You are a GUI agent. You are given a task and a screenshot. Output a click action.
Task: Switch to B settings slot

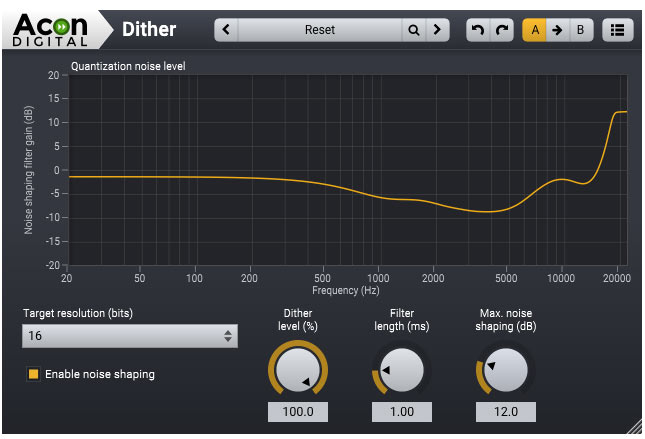pos(581,30)
